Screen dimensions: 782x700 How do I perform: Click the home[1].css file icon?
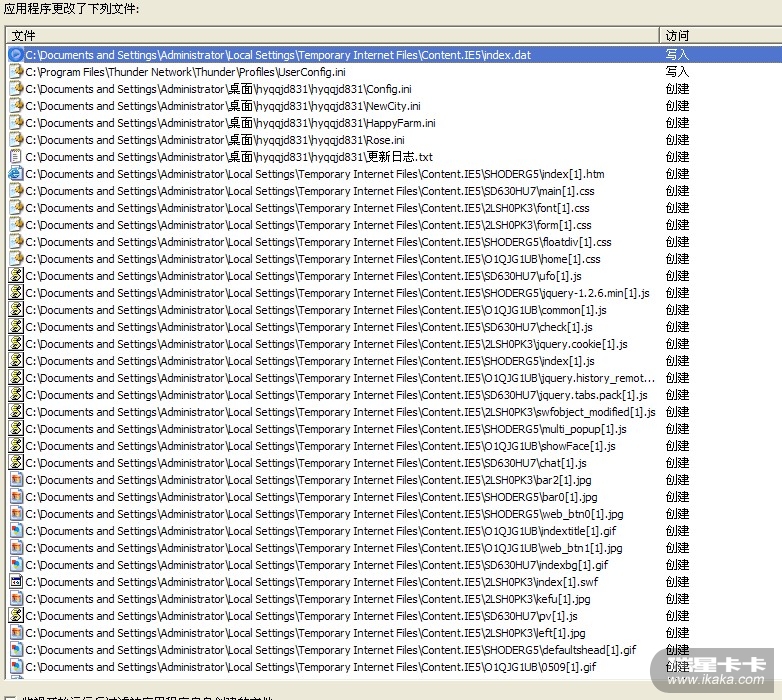pyautogui.click(x=16, y=258)
